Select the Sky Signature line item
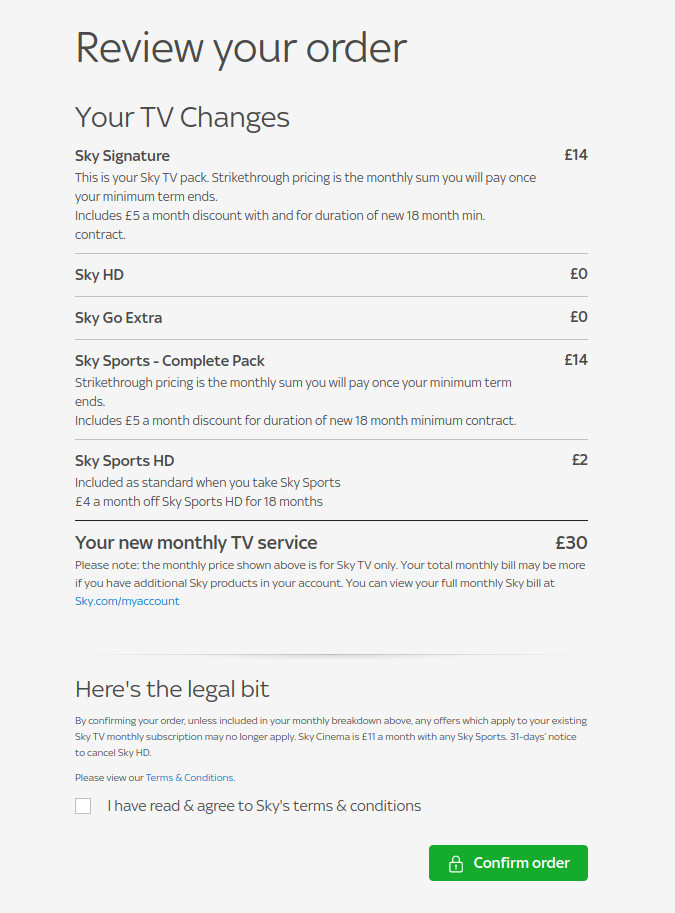 click(122, 155)
